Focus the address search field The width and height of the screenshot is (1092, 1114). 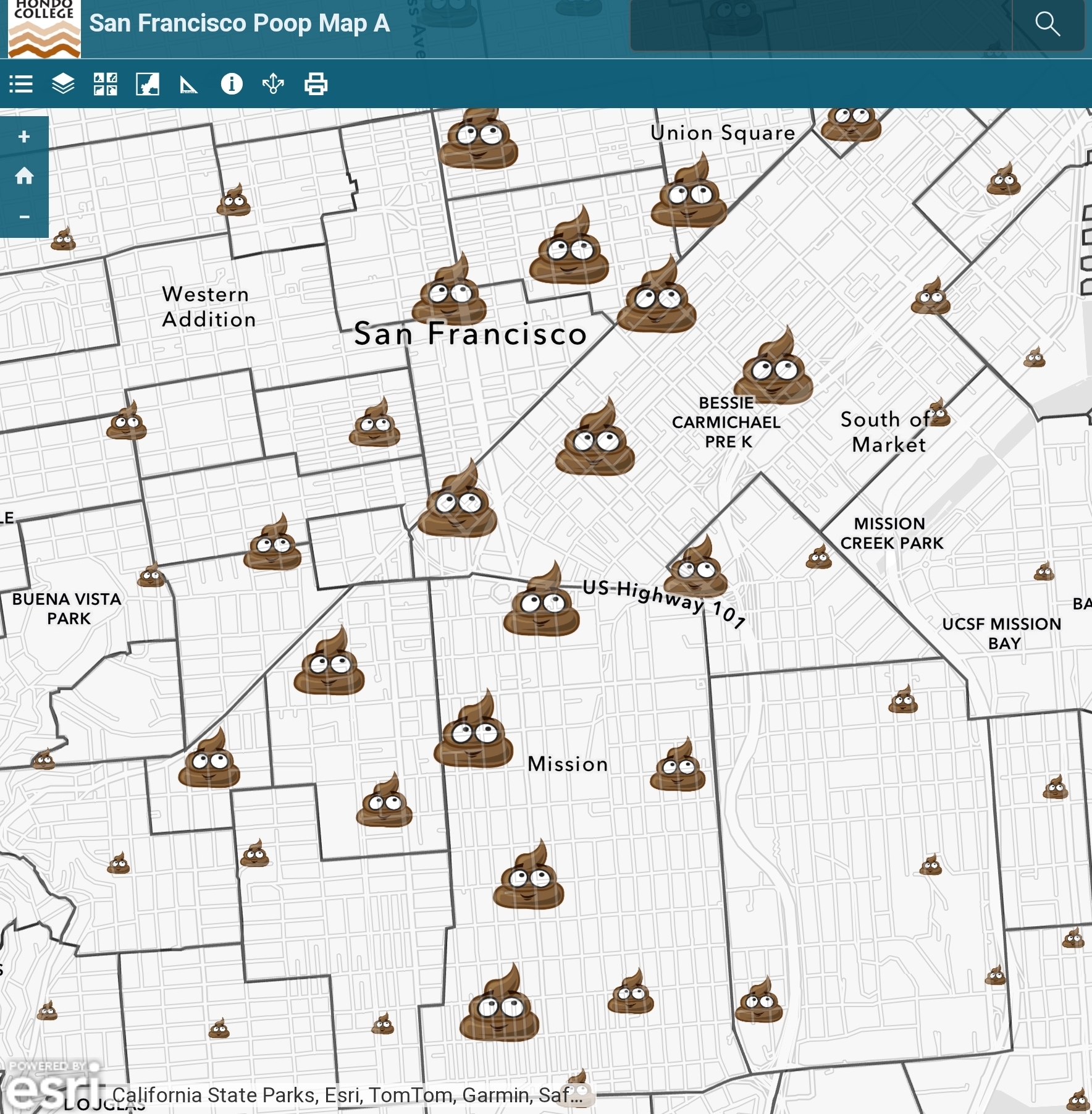821,25
